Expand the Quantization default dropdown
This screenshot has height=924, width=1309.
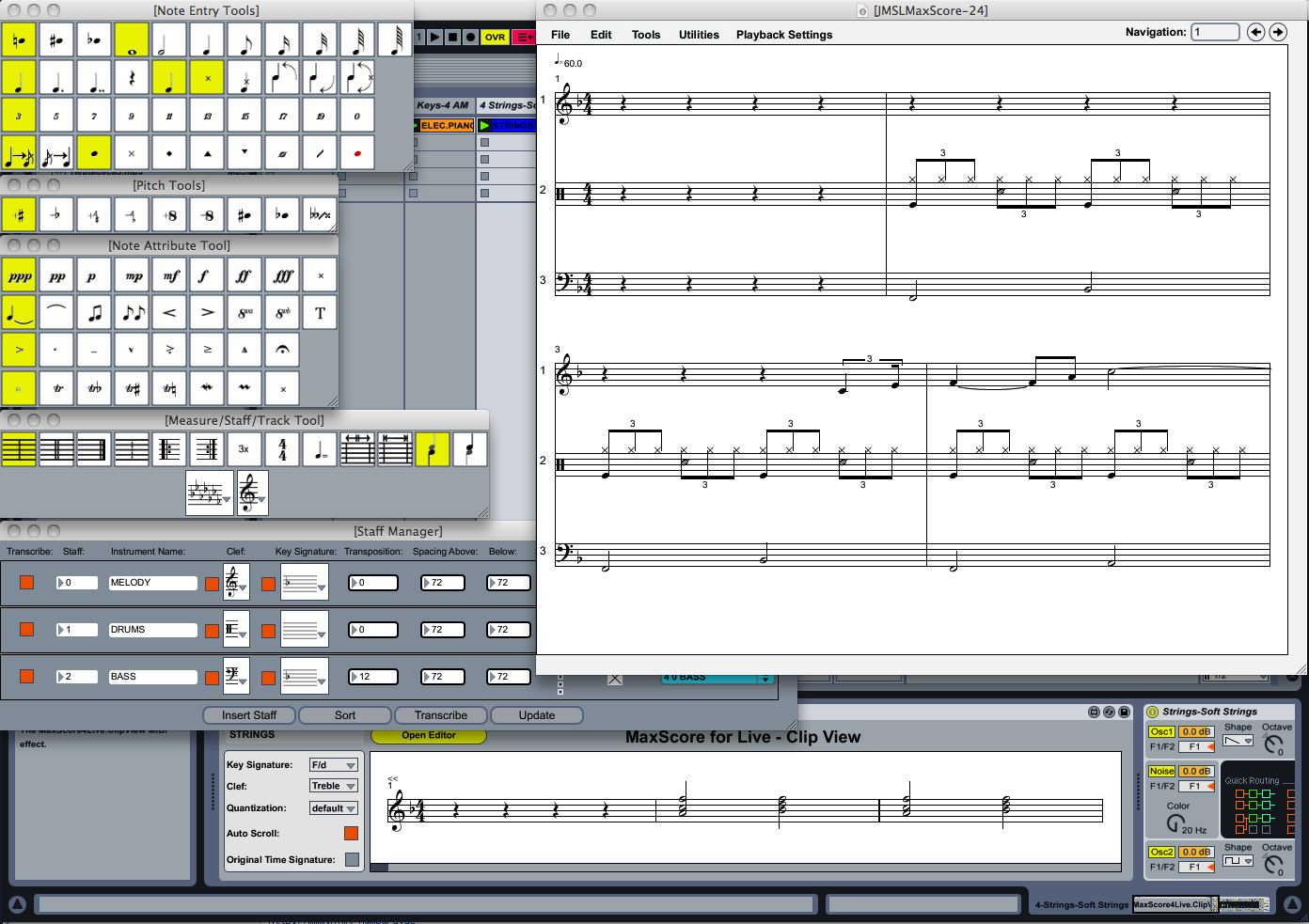coord(334,808)
